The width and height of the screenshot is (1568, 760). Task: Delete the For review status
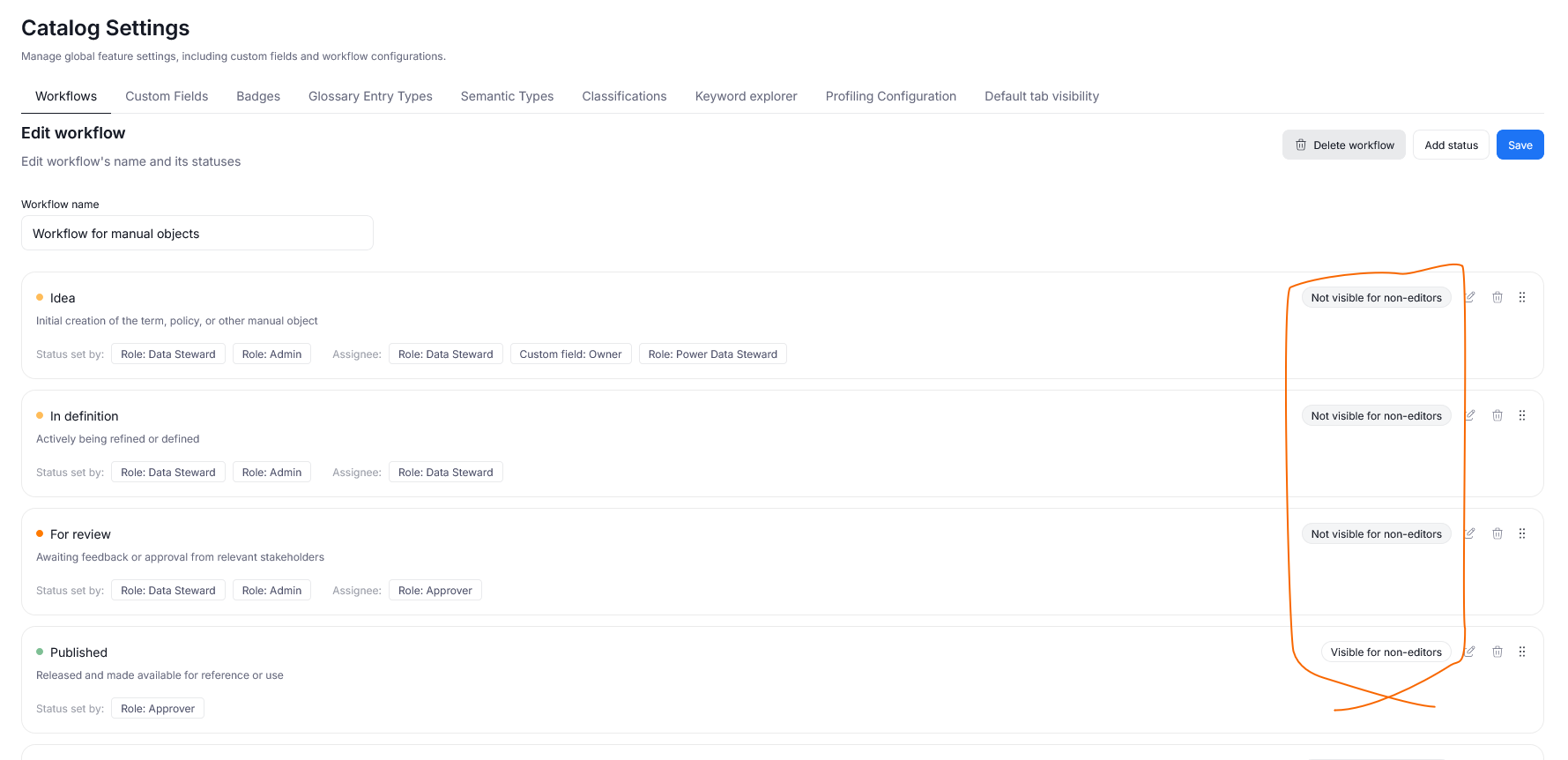(1497, 533)
